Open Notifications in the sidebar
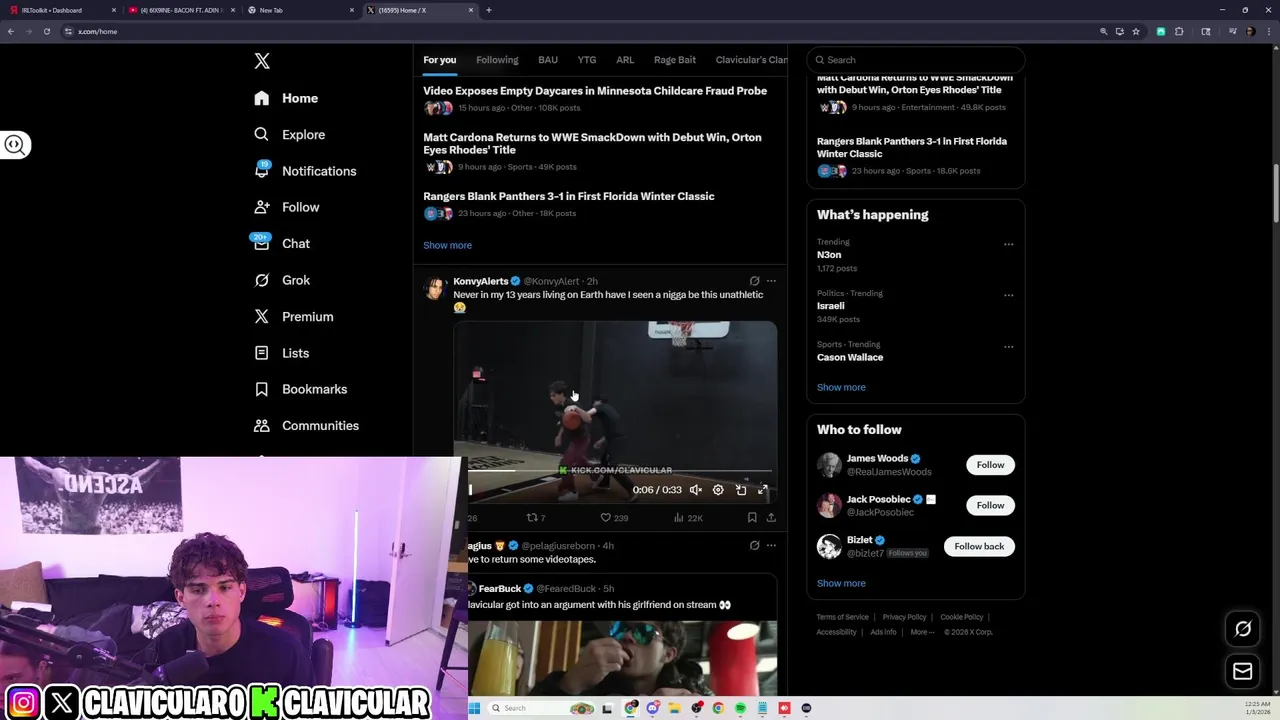The height and width of the screenshot is (720, 1280). [x=305, y=171]
